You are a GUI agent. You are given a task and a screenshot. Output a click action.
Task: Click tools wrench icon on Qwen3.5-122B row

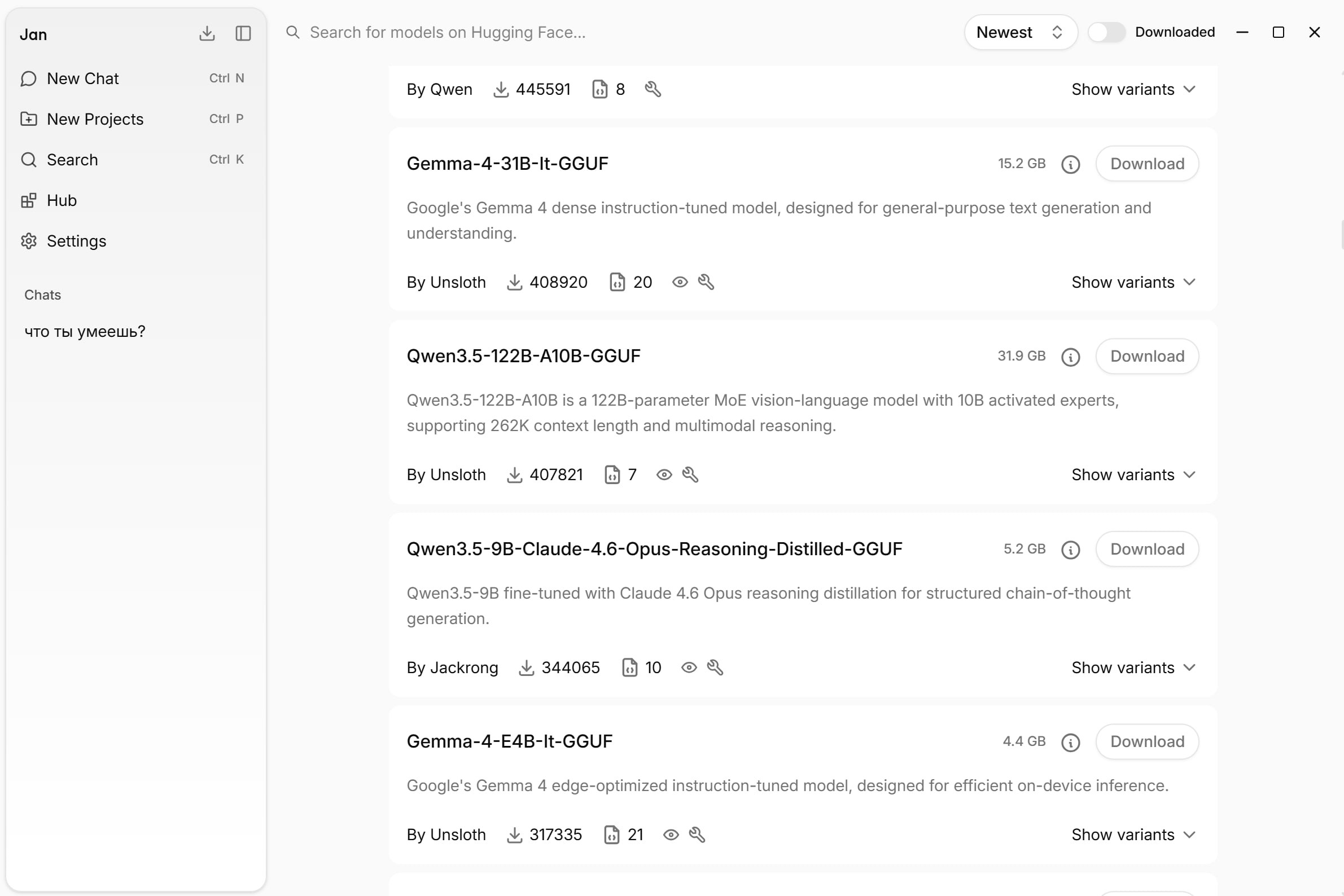click(690, 475)
